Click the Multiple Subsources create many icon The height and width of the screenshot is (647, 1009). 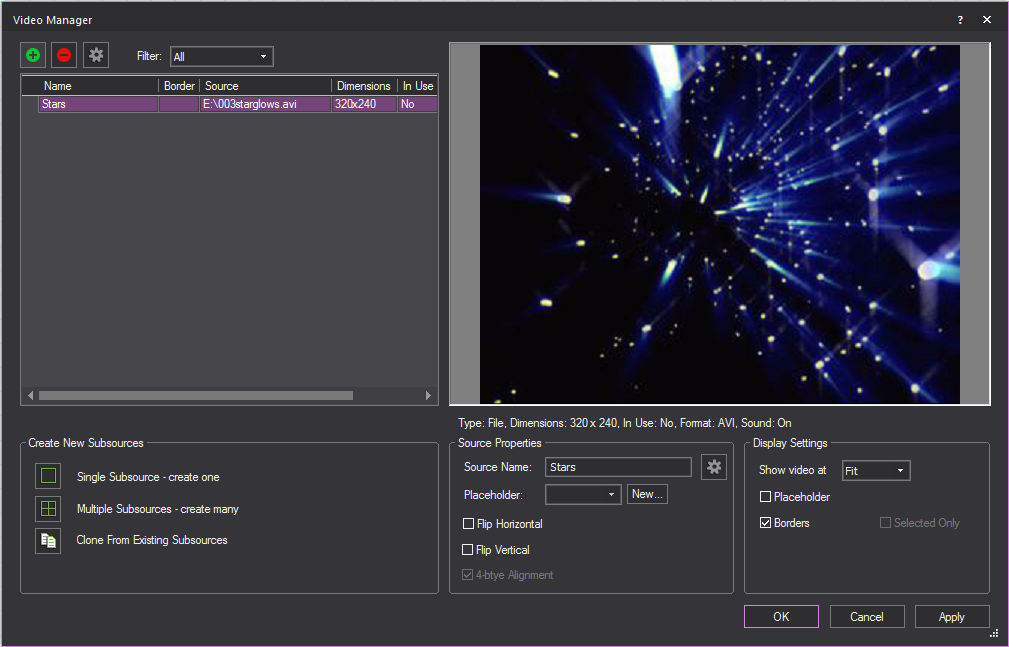coord(48,508)
